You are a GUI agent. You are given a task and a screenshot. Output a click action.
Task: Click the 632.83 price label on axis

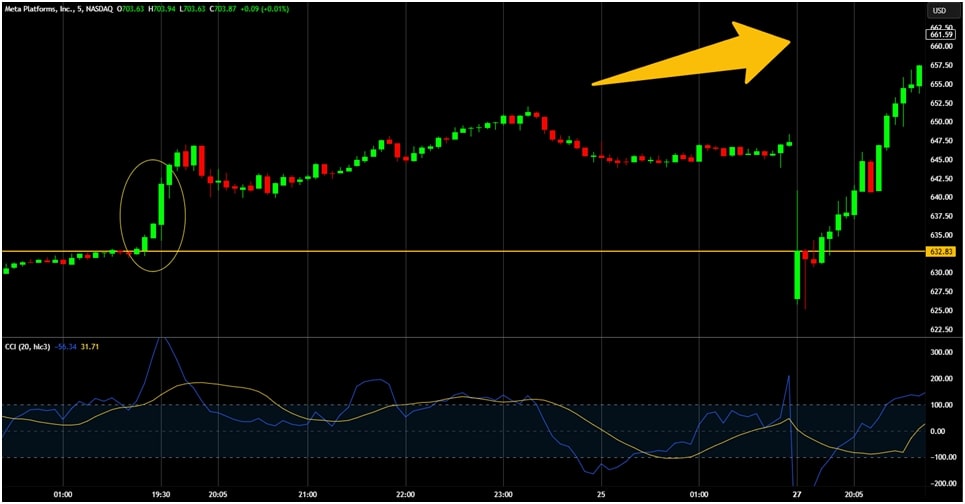(x=939, y=251)
